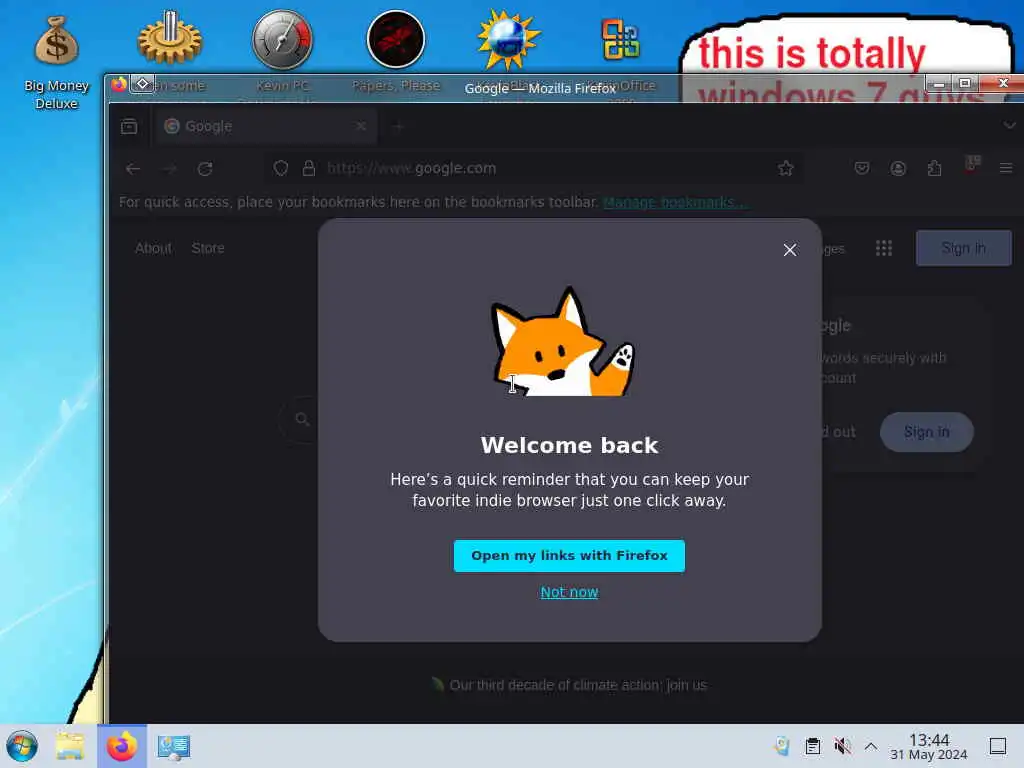Viewport: 1024px width, 768px height.
Task: Select the Google tab
Action: click(x=264, y=126)
